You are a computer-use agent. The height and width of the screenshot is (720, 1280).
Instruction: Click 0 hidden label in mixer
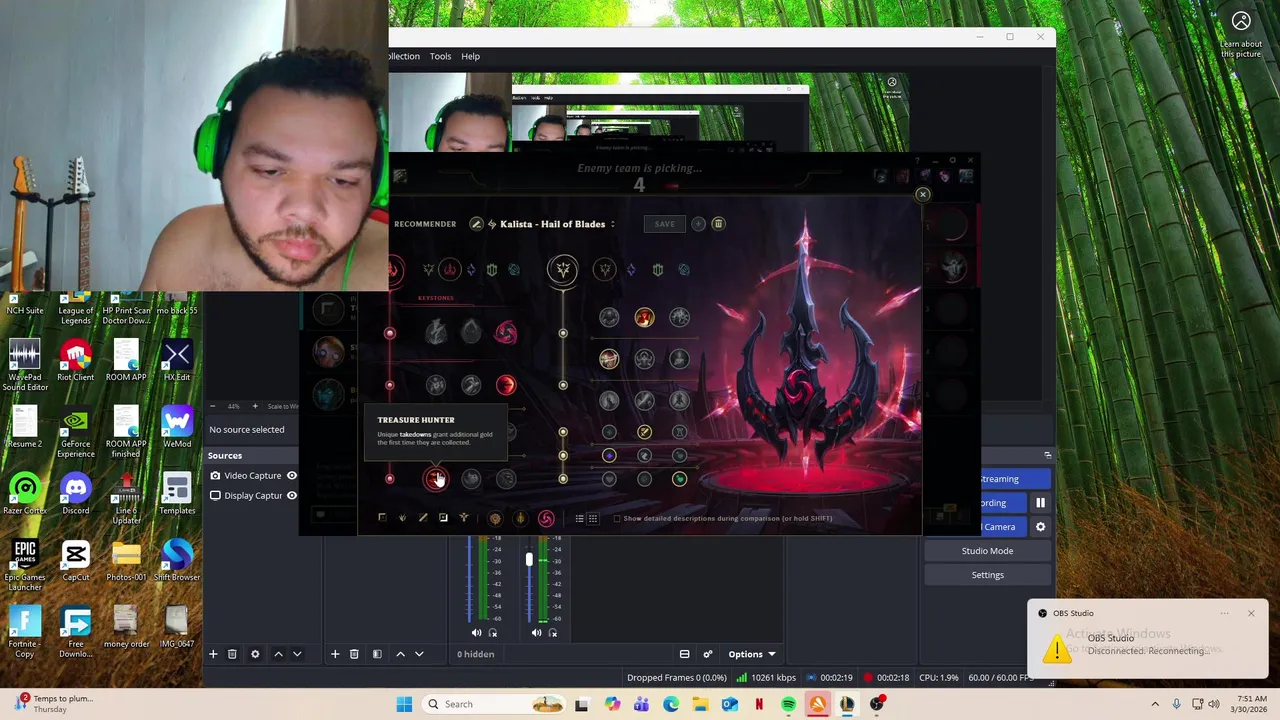475,654
